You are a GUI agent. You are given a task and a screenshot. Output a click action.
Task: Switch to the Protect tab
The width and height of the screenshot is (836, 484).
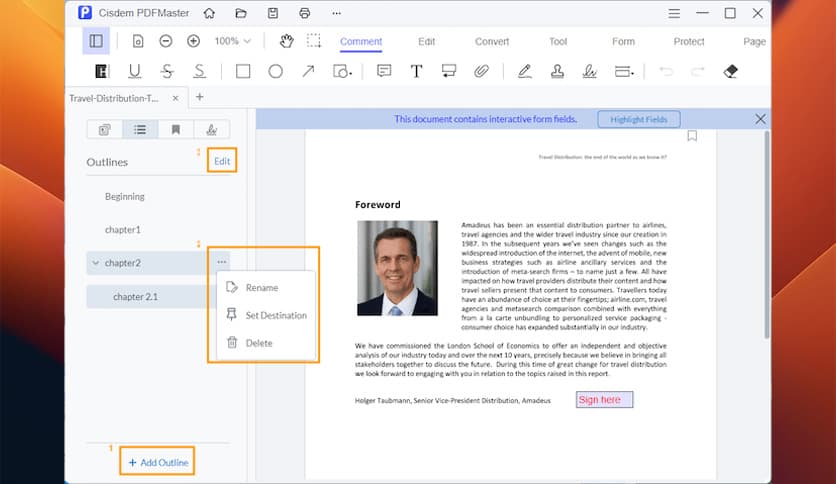pyautogui.click(x=688, y=42)
